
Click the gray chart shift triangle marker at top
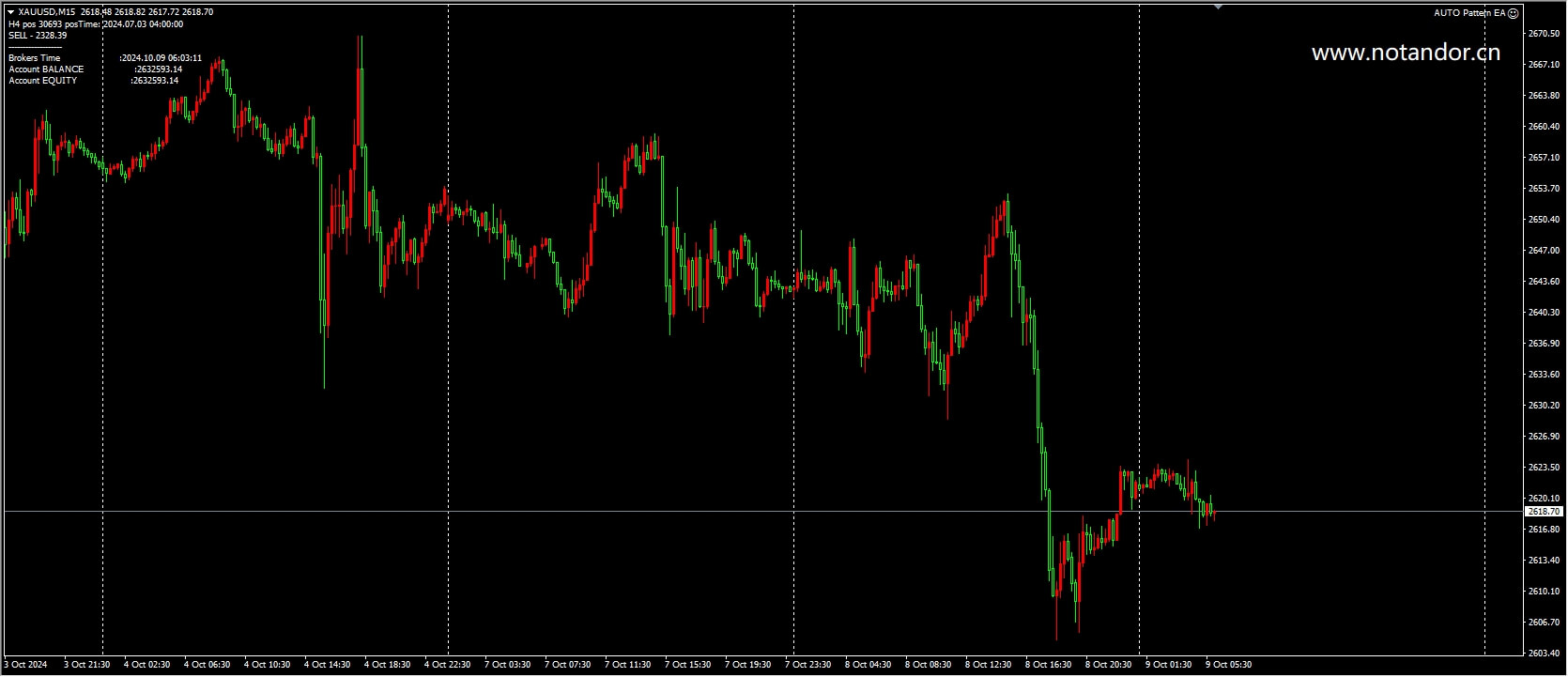coord(1218,7)
